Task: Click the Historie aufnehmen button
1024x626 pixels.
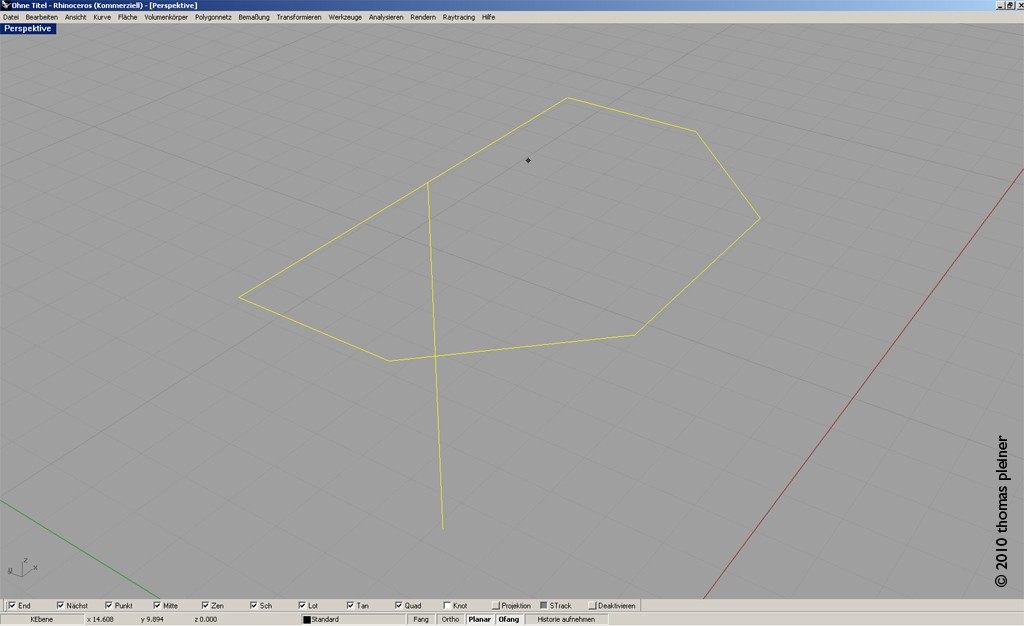Action: click(566, 619)
